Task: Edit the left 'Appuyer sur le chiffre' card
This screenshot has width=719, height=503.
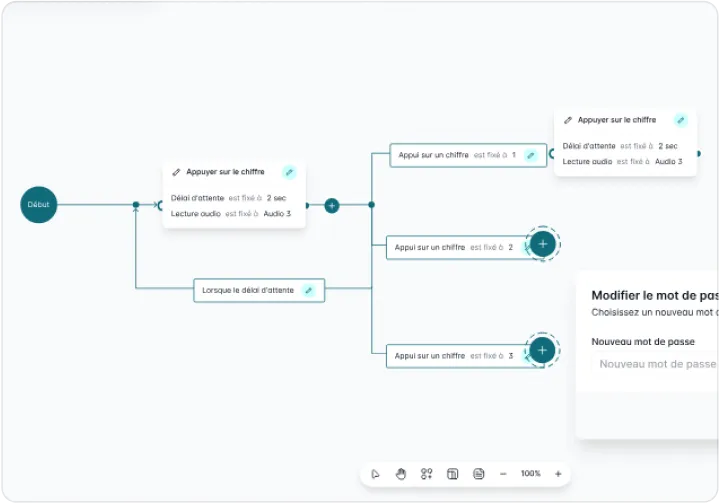Action: [x=289, y=172]
